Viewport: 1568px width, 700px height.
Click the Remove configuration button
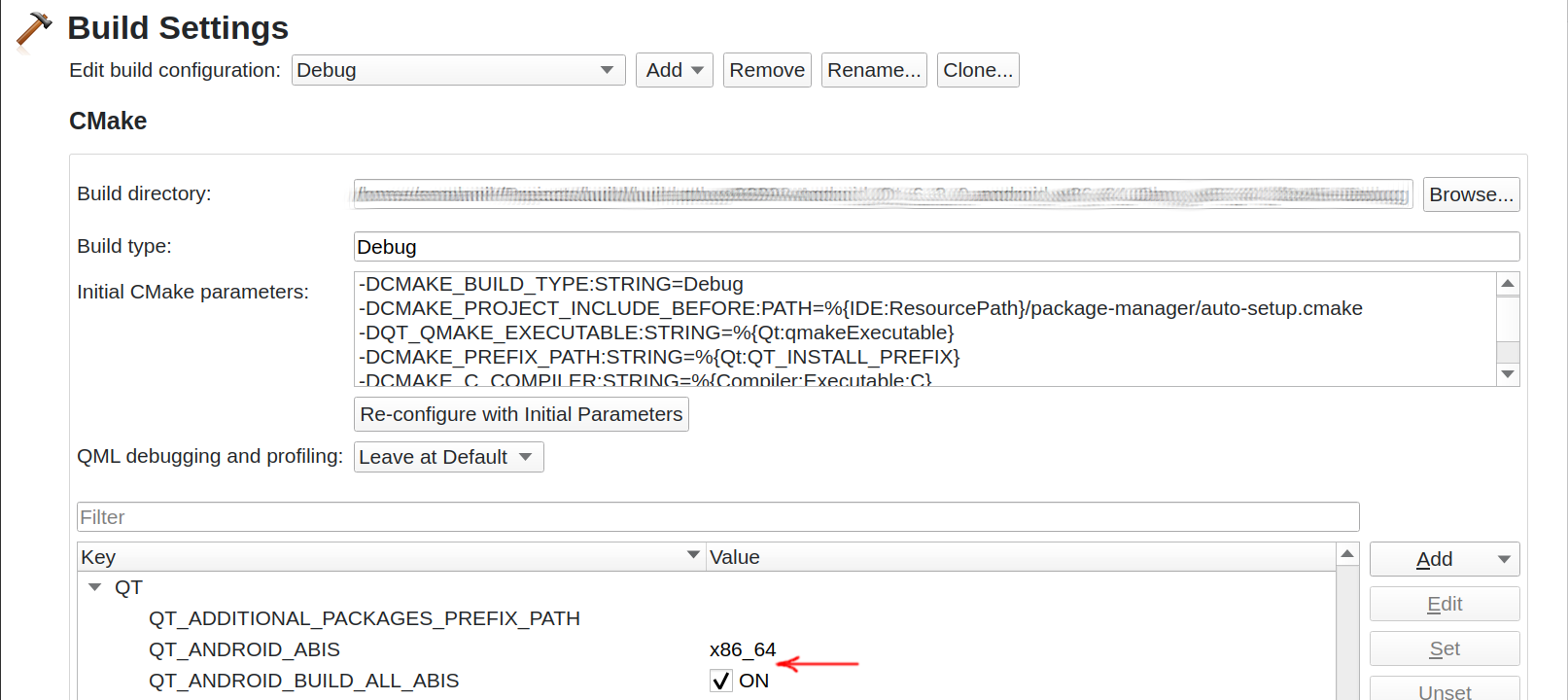click(766, 70)
